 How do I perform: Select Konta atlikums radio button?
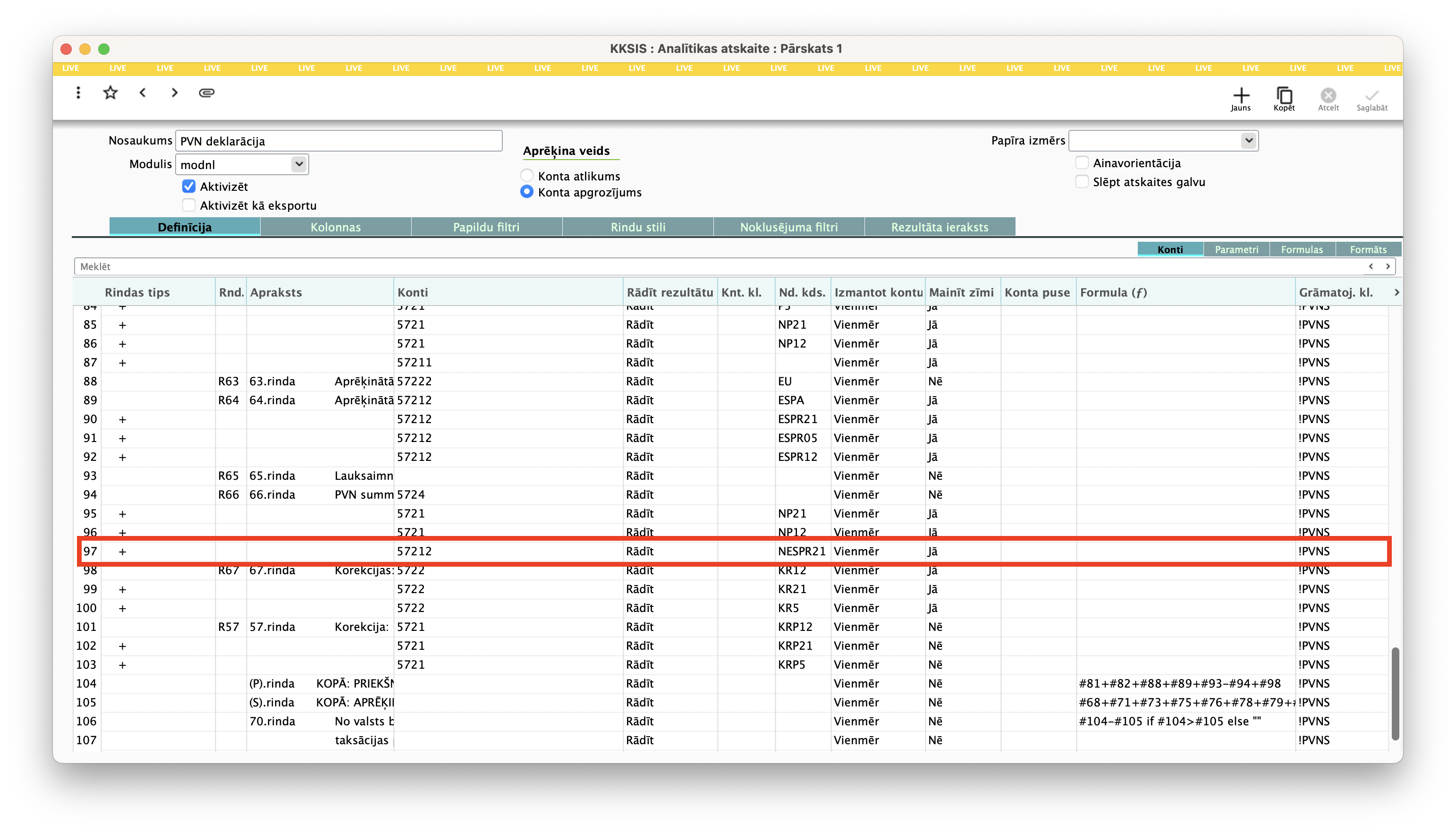(527, 176)
